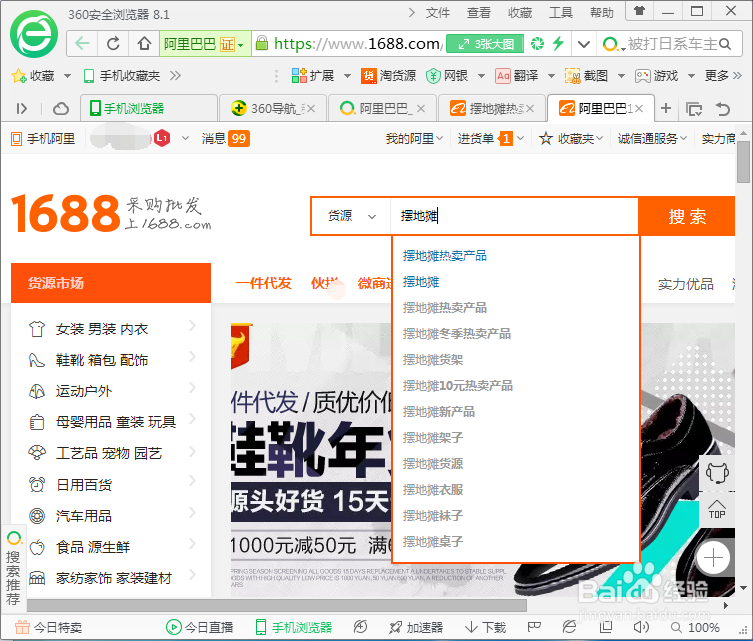Open the 截图 screenshot tool
This screenshot has width=753, height=641.
(586, 75)
